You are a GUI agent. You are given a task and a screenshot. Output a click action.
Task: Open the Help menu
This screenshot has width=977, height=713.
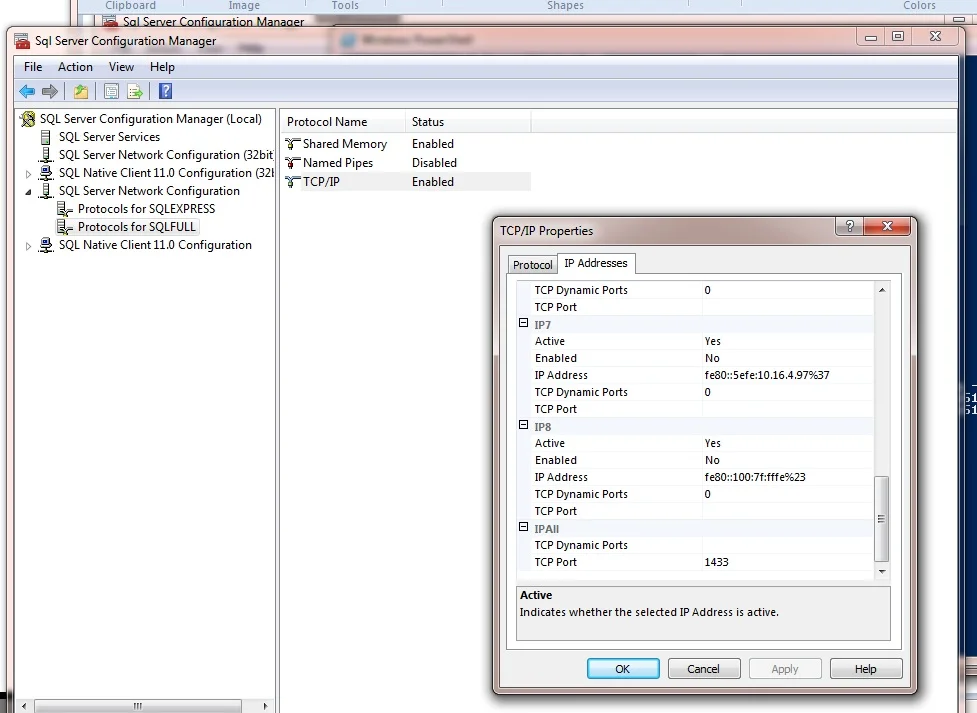pos(162,67)
